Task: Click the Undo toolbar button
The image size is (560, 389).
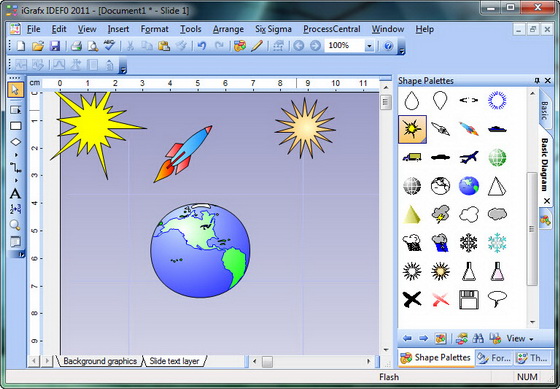Action: tap(202, 46)
